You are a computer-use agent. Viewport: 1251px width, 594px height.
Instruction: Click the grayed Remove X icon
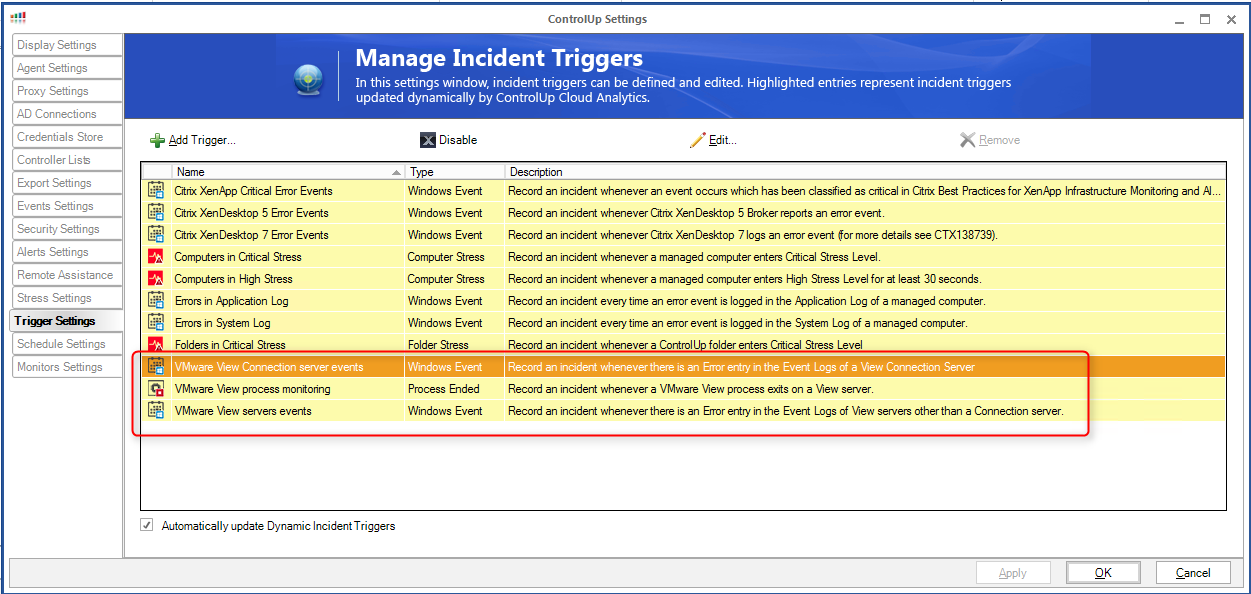pyautogui.click(x=967, y=140)
